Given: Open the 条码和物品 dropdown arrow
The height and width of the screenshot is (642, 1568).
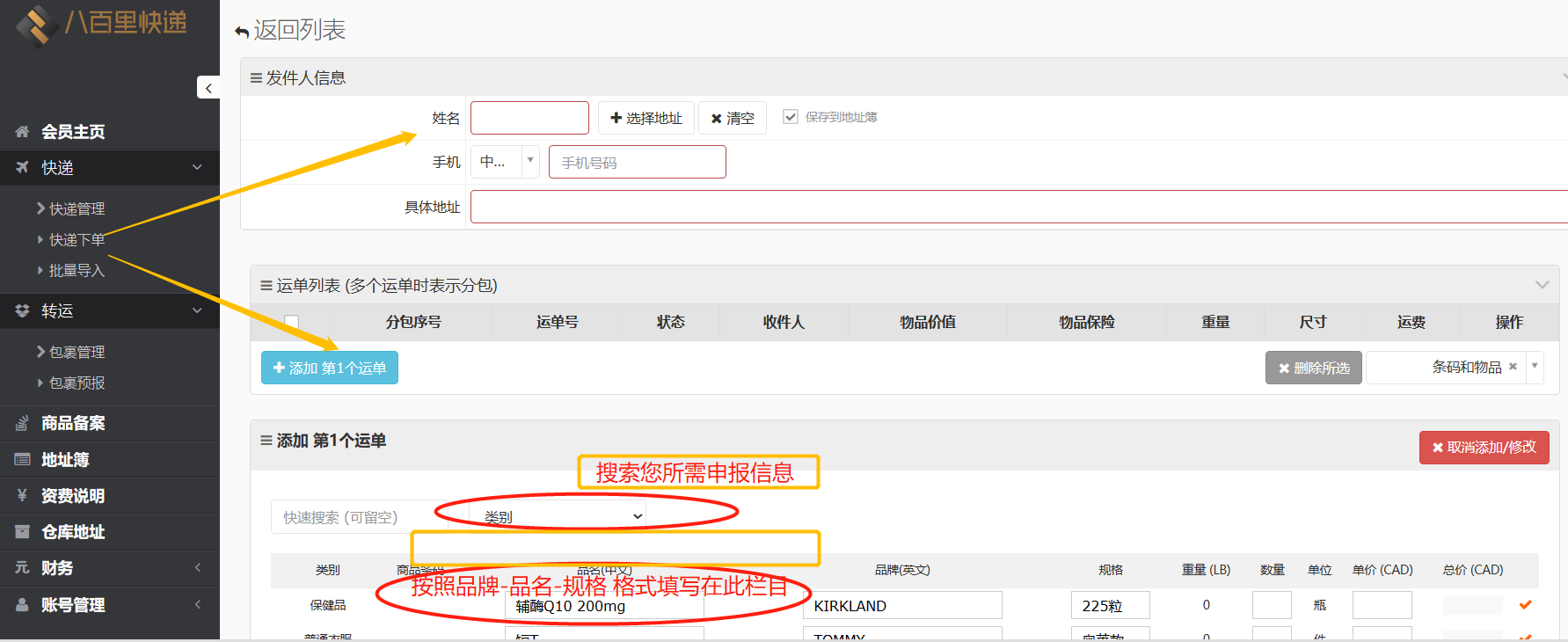Looking at the screenshot, I should (x=1535, y=367).
